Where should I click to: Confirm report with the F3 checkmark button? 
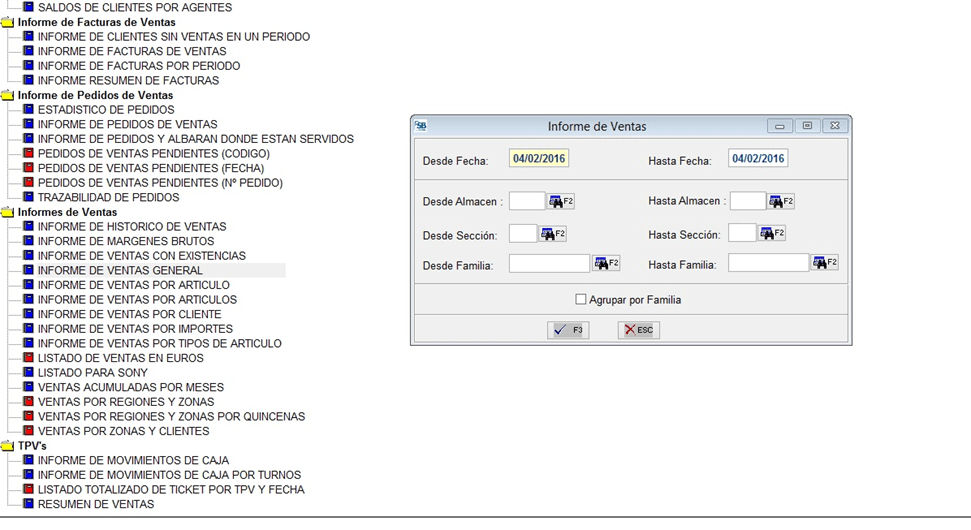click(x=568, y=330)
